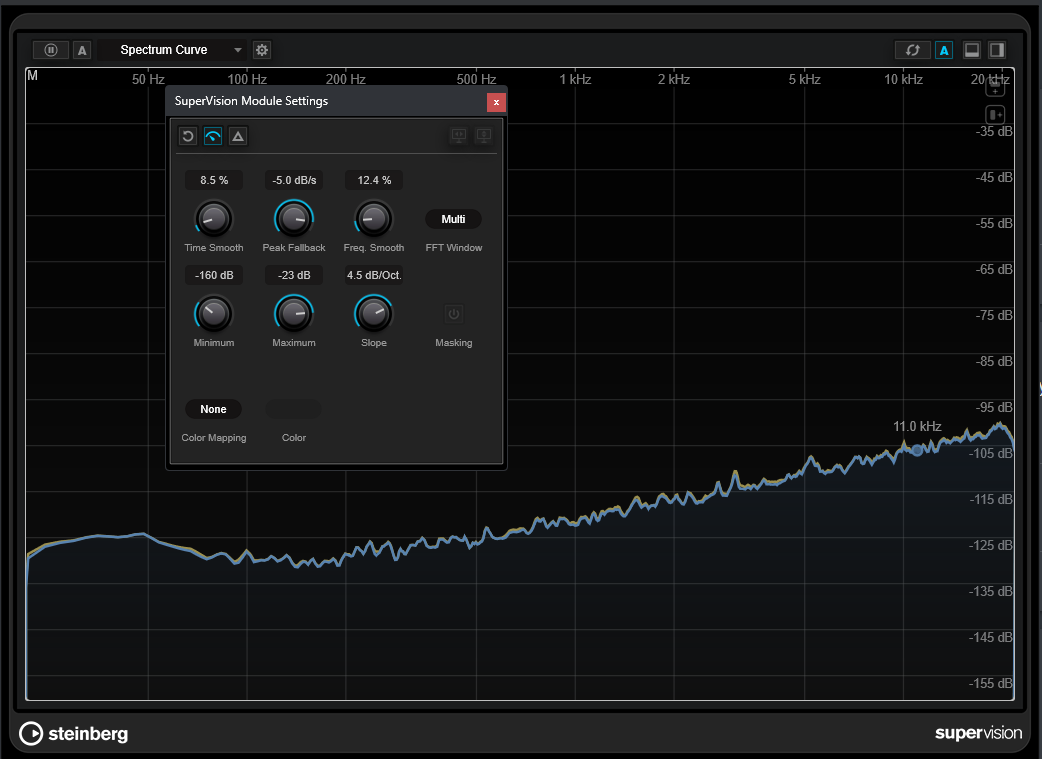Close SuperVision Module Settings dialog

click(x=496, y=102)
